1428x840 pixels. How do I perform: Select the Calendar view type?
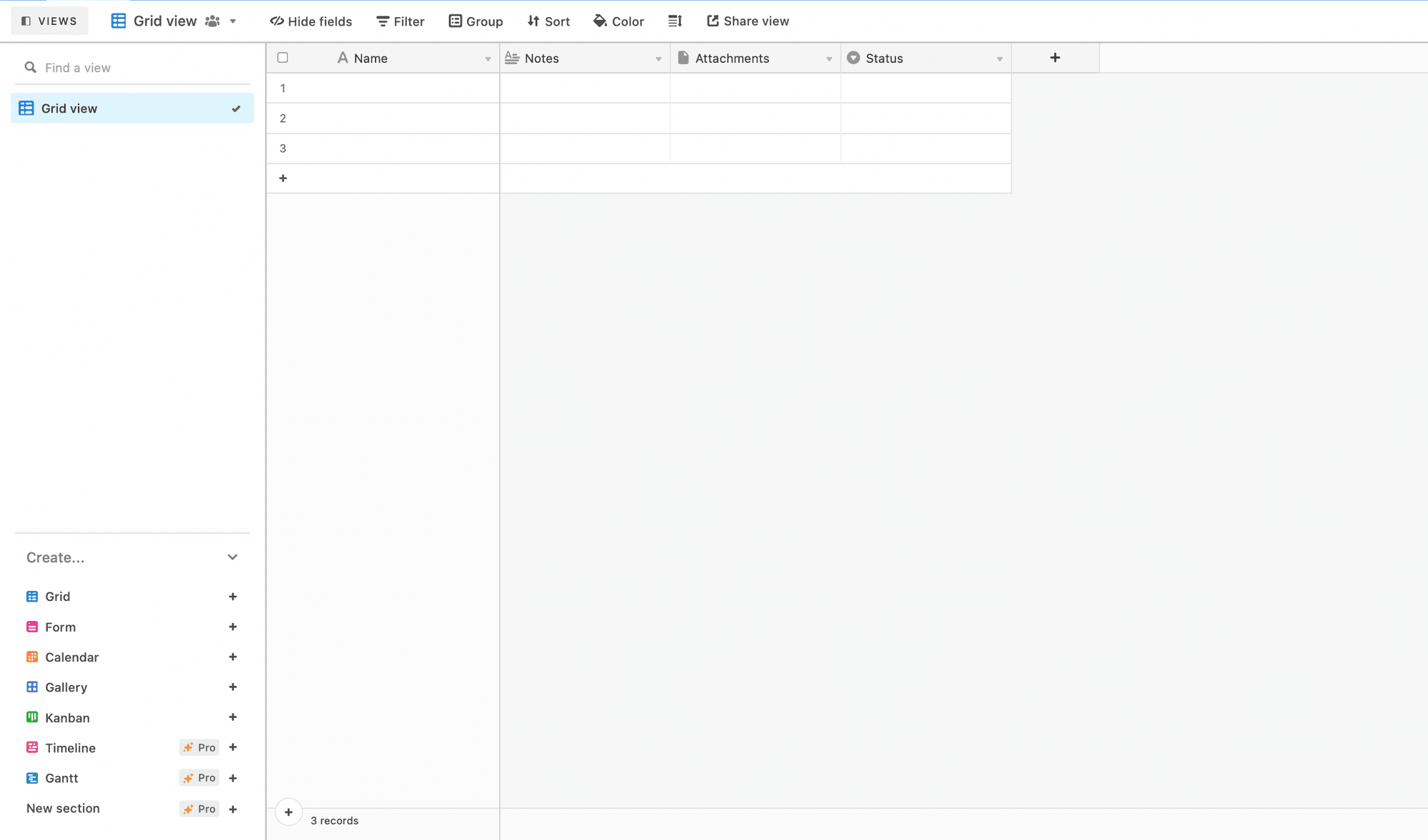pyautogui.click(x=72, y=657)
